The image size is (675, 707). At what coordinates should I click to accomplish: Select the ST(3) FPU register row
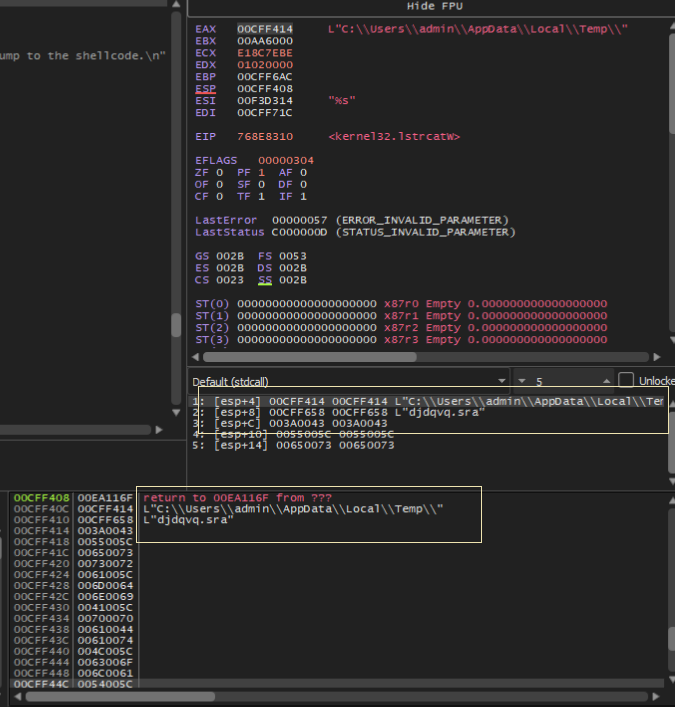pyautogui.click(x=401, y=340)
